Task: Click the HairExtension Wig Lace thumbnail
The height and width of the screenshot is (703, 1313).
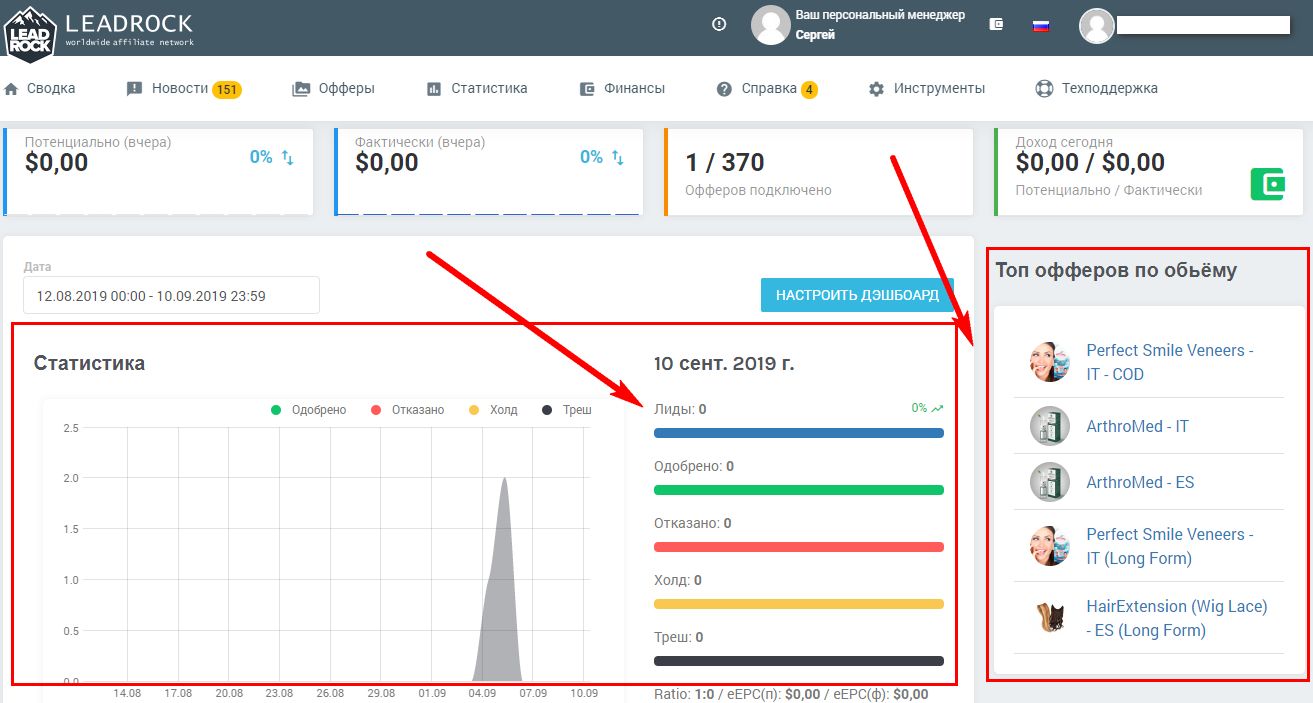Action: click(1050, 618)
